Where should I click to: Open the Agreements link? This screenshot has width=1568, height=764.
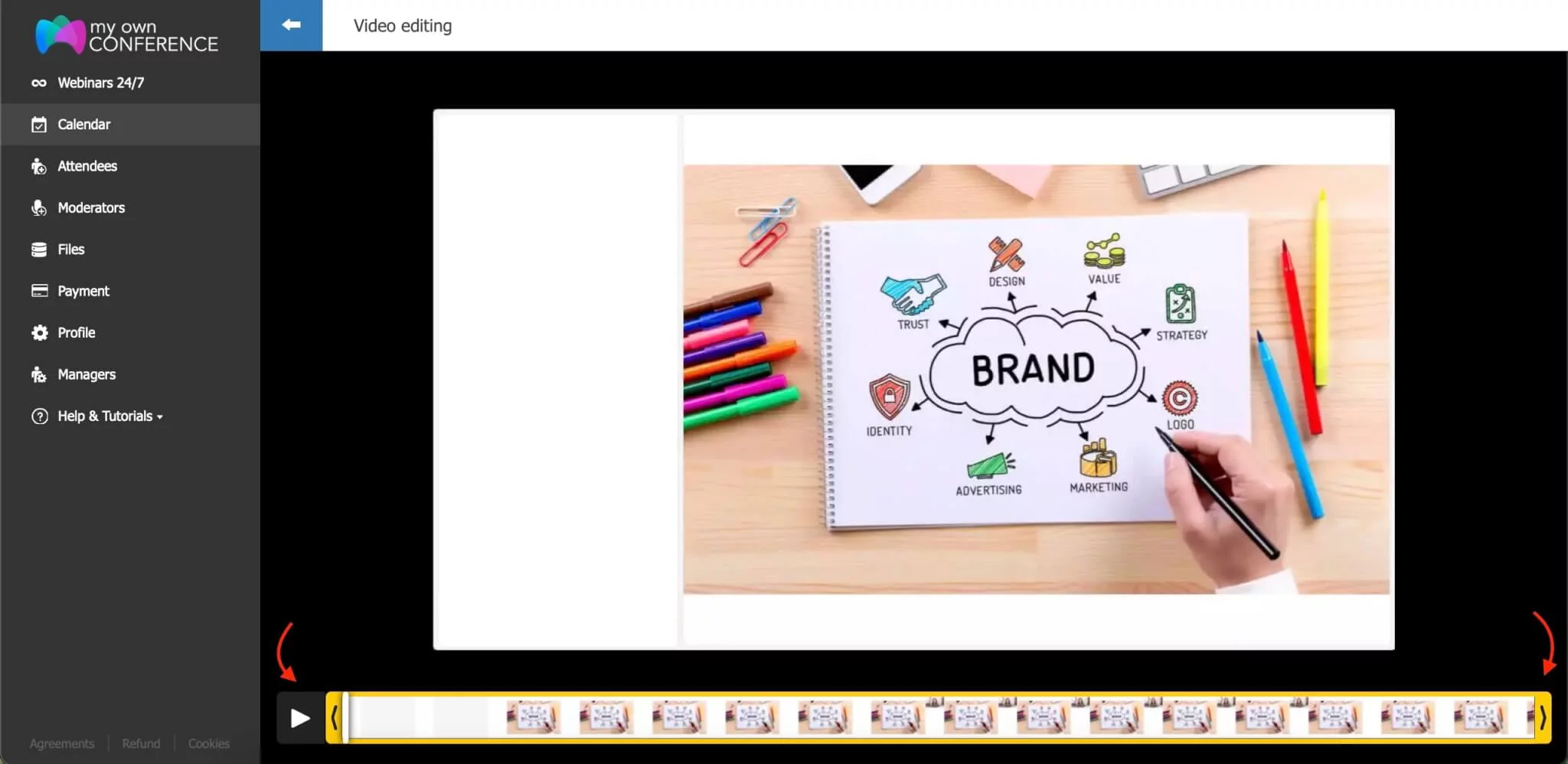tap(61, 743)
